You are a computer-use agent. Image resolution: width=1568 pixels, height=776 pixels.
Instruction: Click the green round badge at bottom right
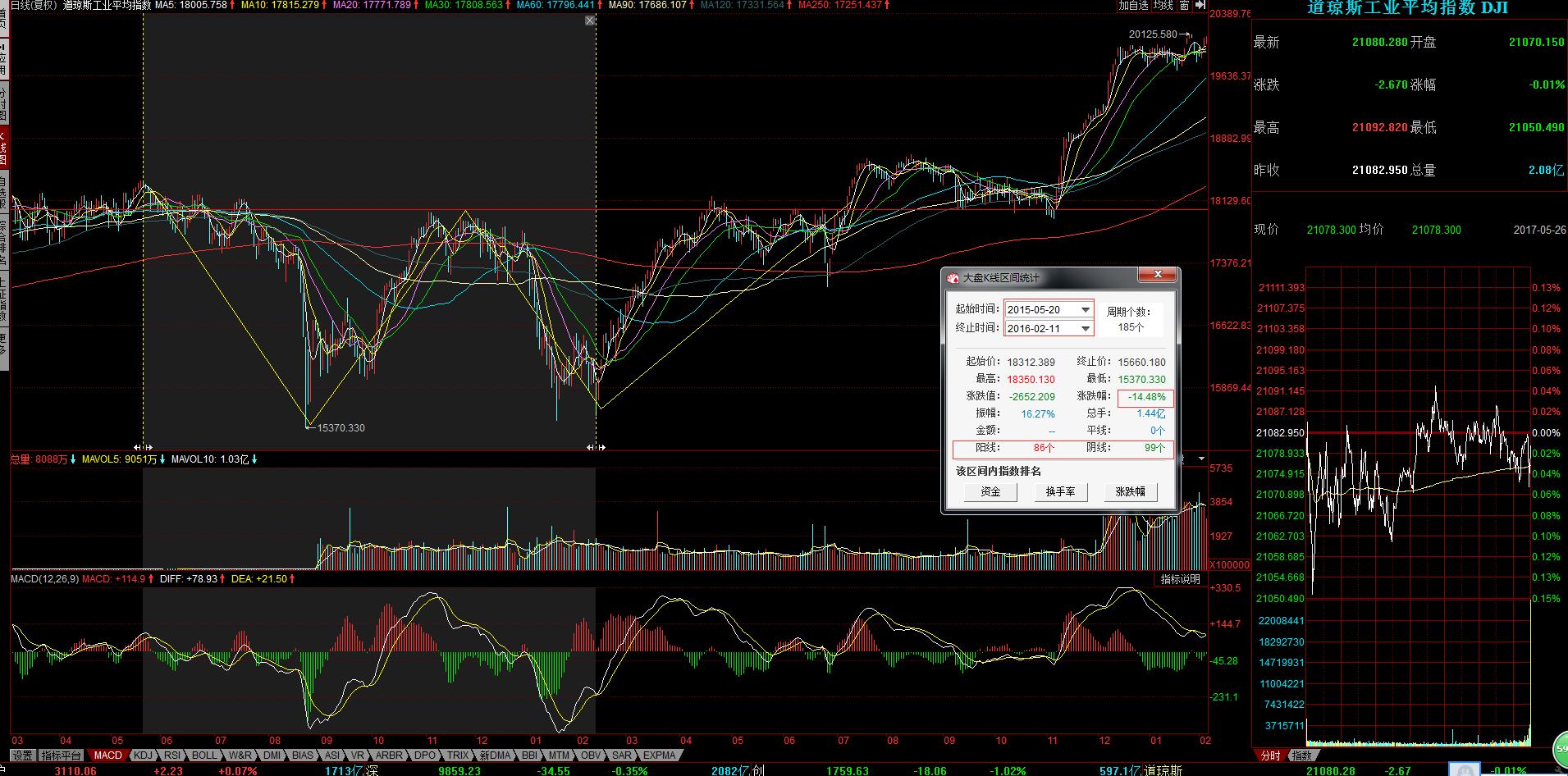pos(1560,748)
